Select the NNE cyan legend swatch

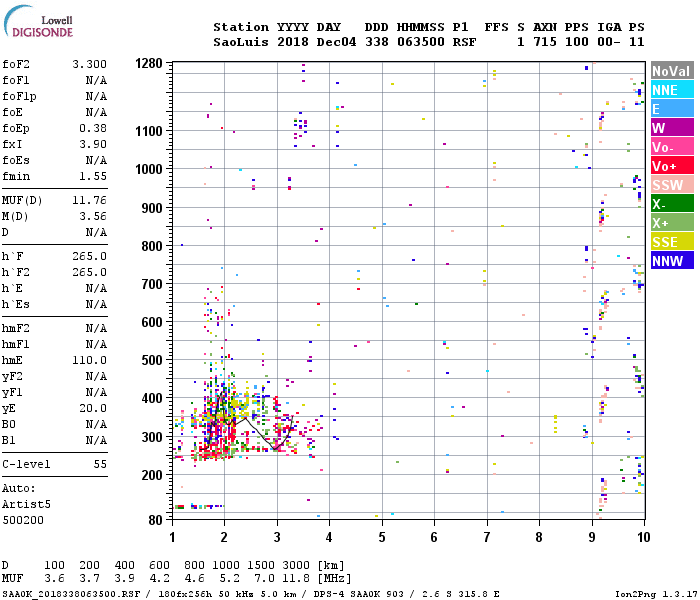(672, 90)
